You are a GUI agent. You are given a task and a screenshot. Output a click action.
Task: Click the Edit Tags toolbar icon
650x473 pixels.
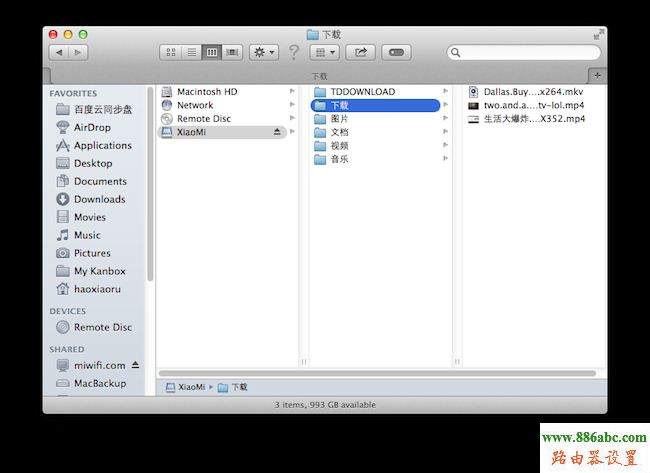tap(396, 52)
